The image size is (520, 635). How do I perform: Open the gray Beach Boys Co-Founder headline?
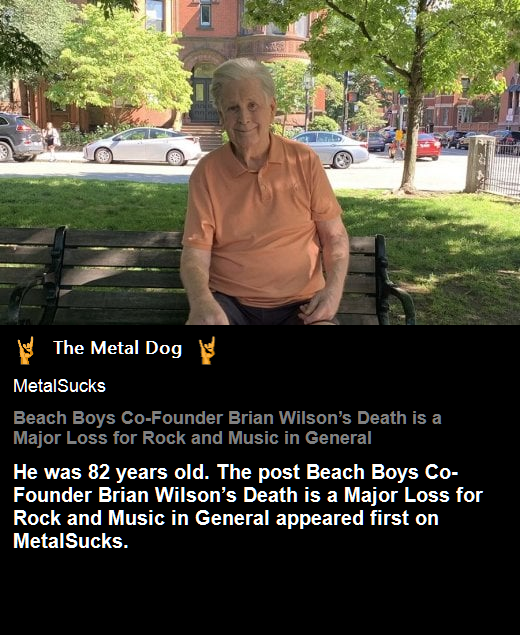pos(227,428)
